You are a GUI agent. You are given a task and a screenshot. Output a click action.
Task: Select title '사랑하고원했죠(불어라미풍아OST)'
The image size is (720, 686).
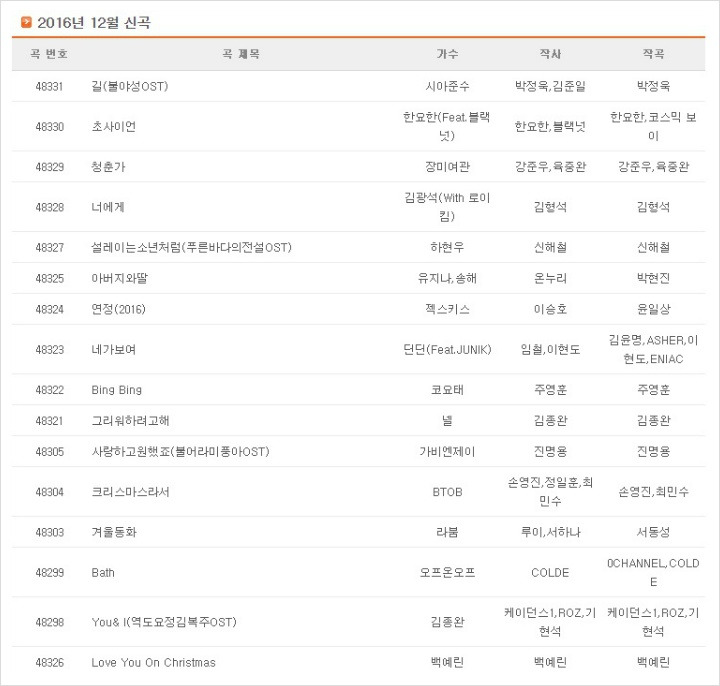coord(180,452)
